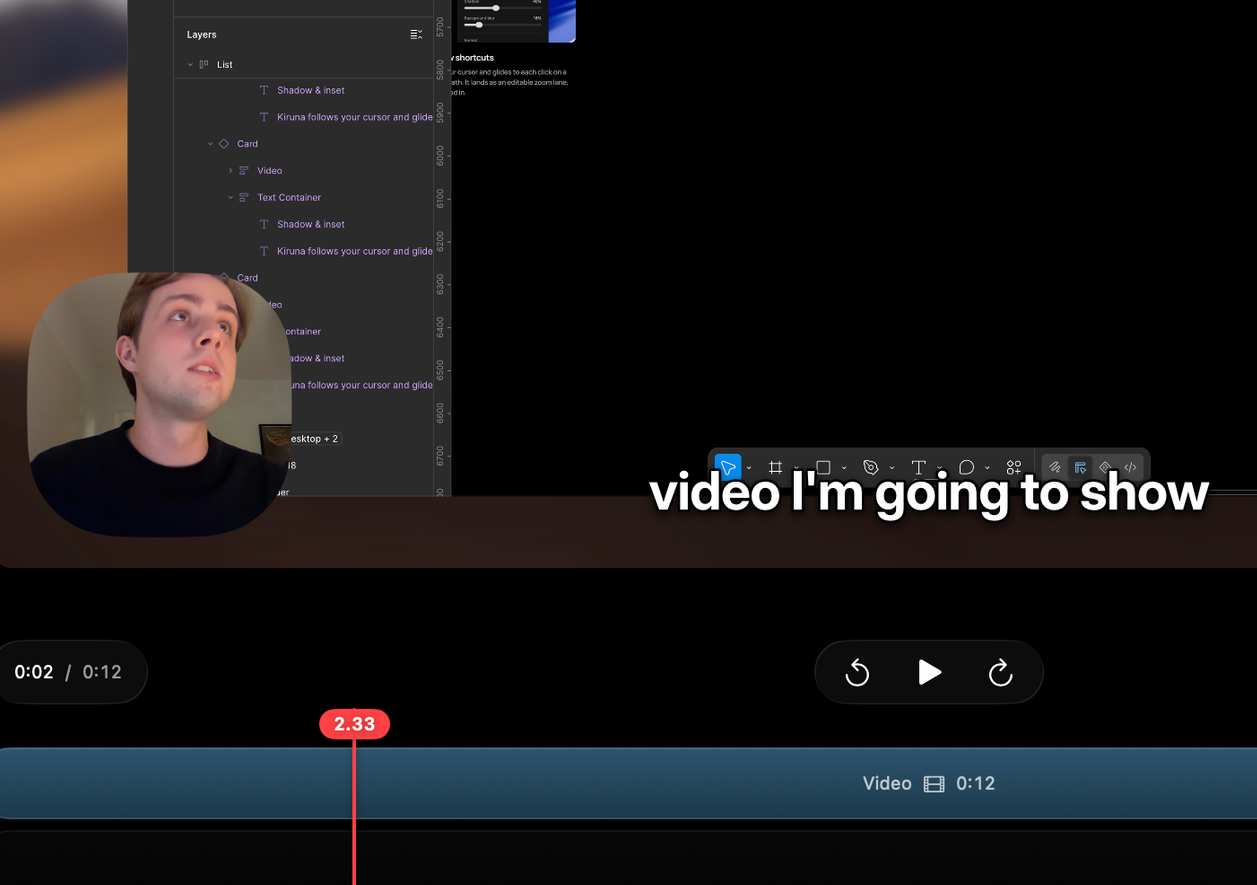The height and width of the screenshot is (885, 1257).
Task: Play the video preview
Action: pos(930,672)
